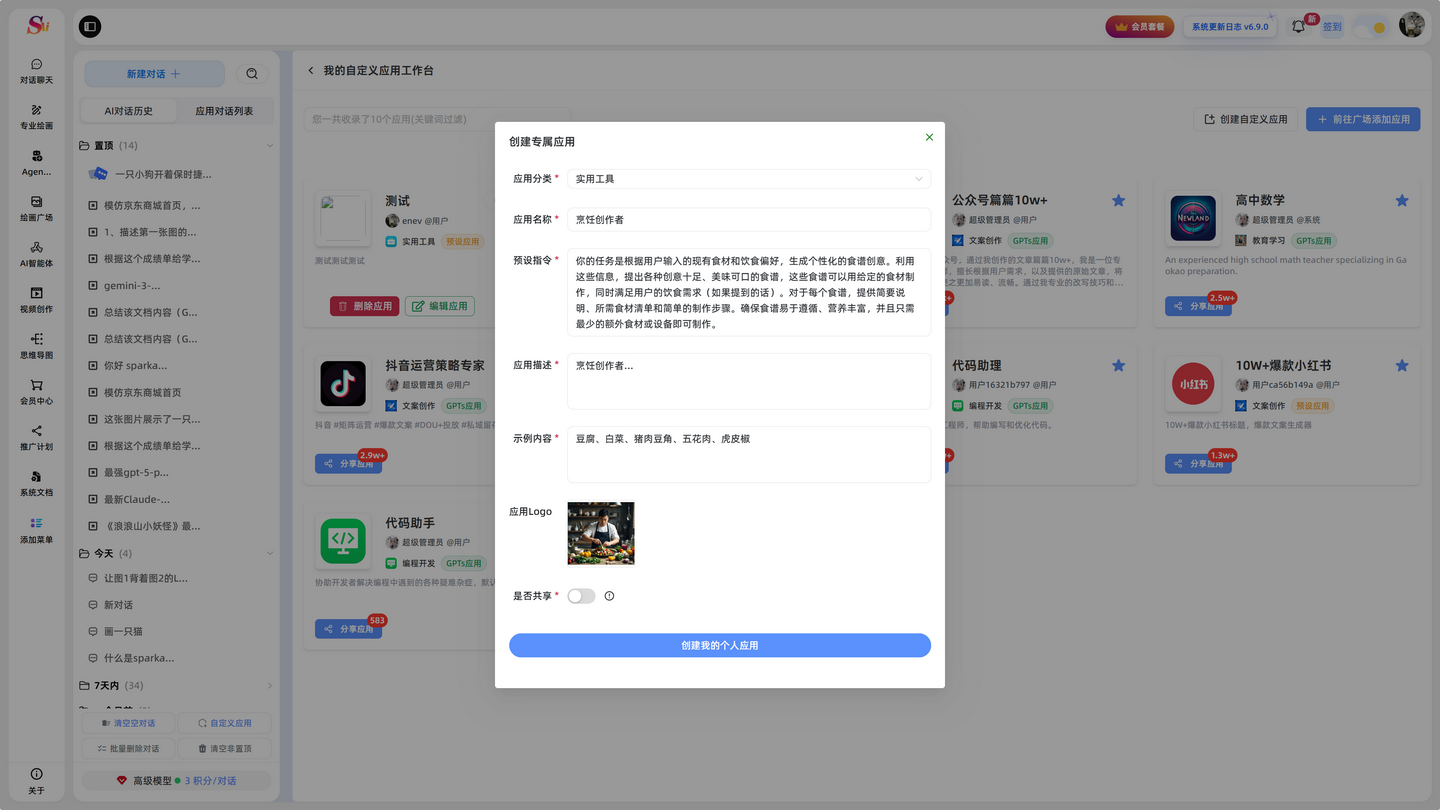Viewport: 1440px width, 810px height.
Task: Open the Agent entry in the sidebar
Action: [36, 163]
